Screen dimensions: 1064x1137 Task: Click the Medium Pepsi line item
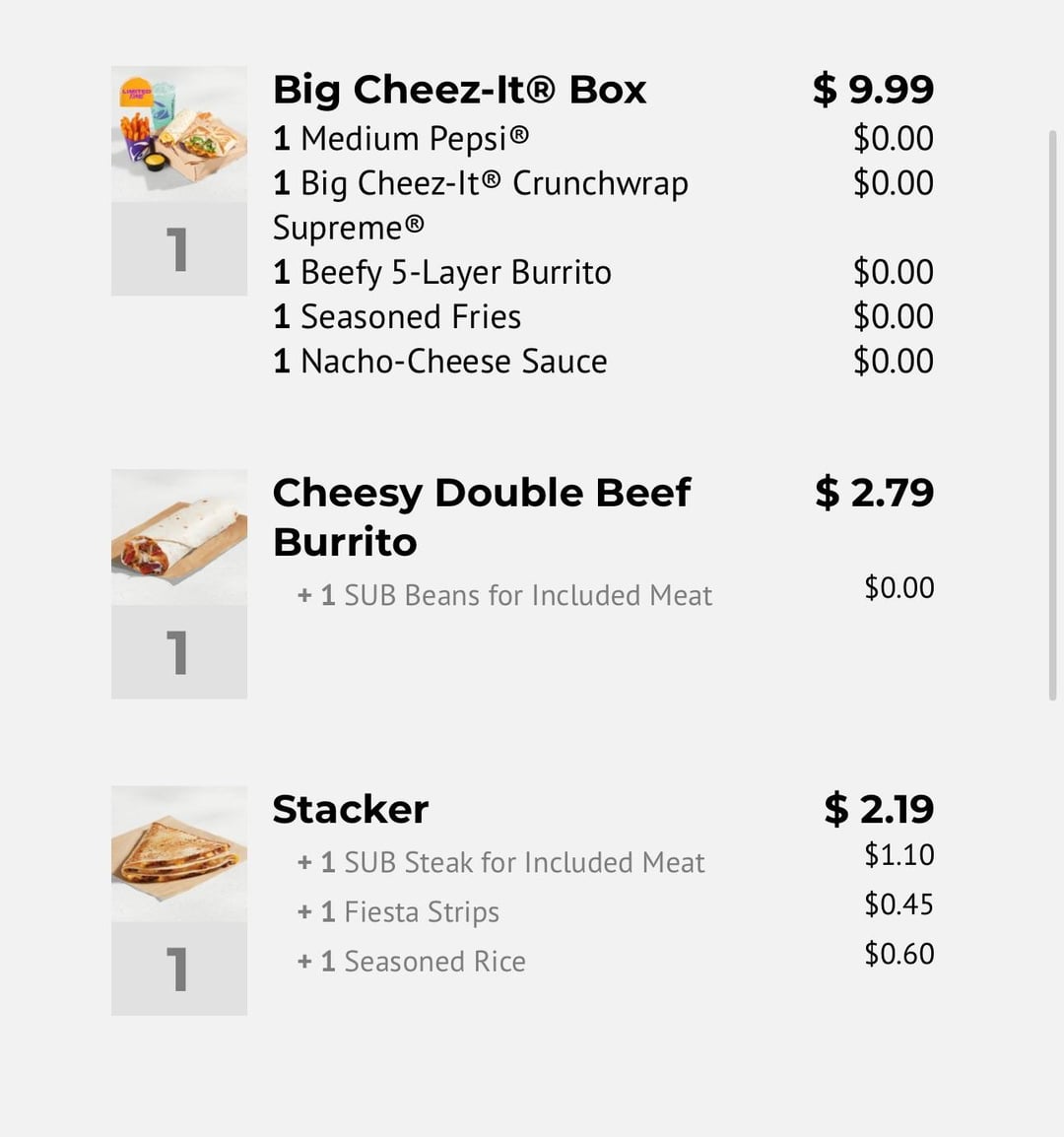tap(401, 139)
